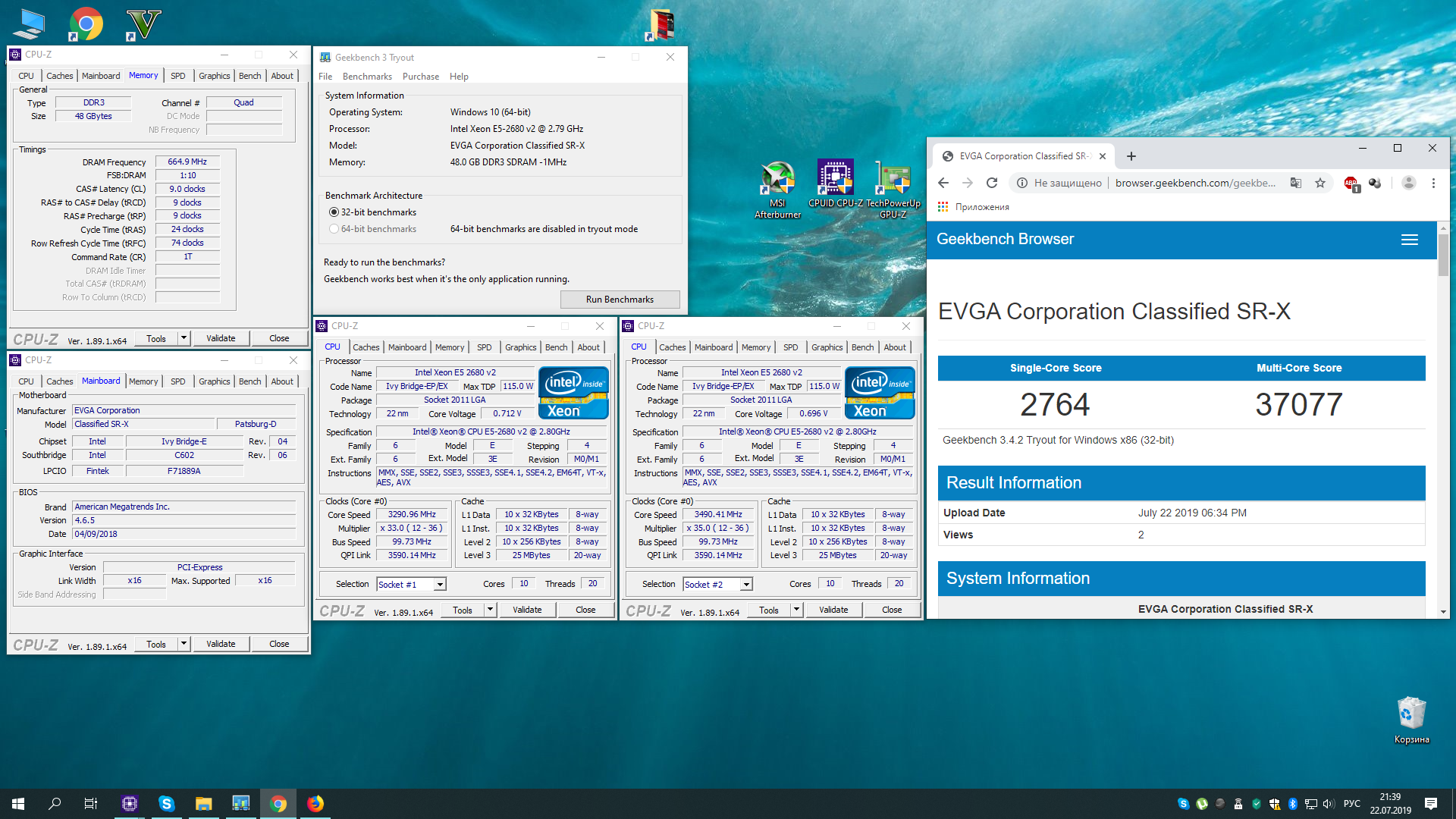Click the translate page icon in address bar
1456x819 pixels.
pyautogui.click(x=1296, y=183)
